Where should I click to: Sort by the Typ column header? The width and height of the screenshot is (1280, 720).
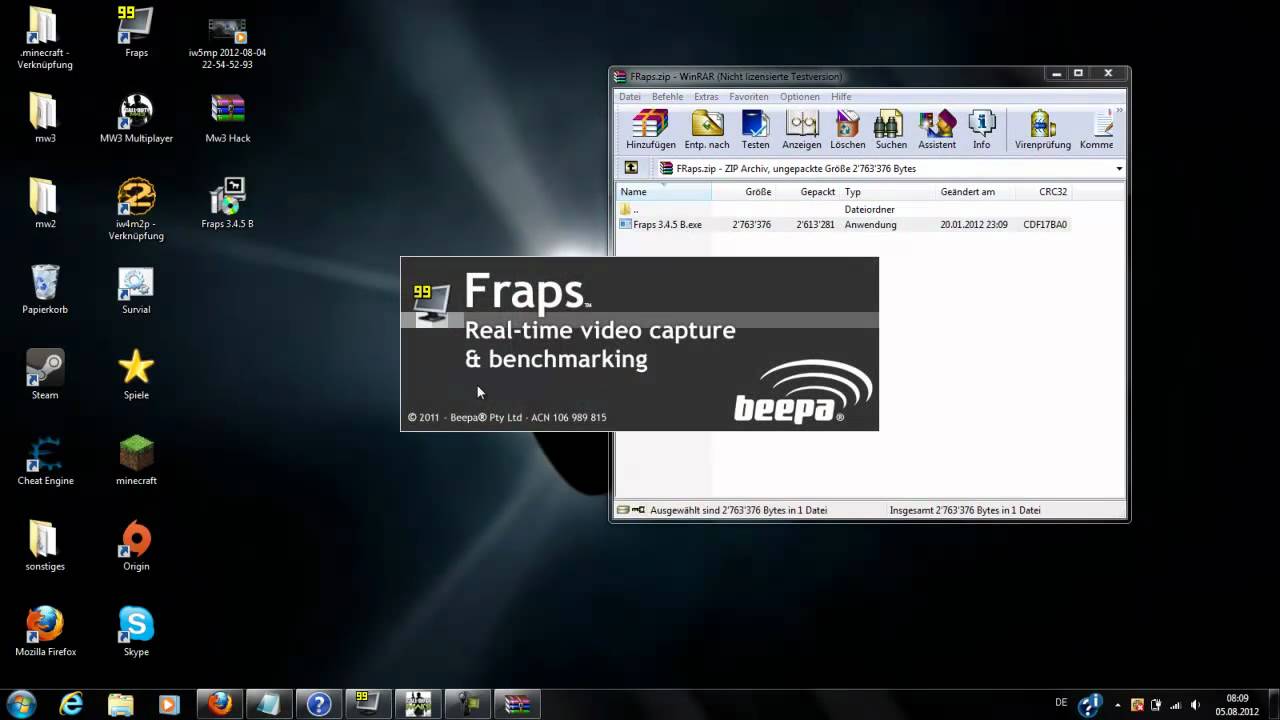(x=888, y=192)
